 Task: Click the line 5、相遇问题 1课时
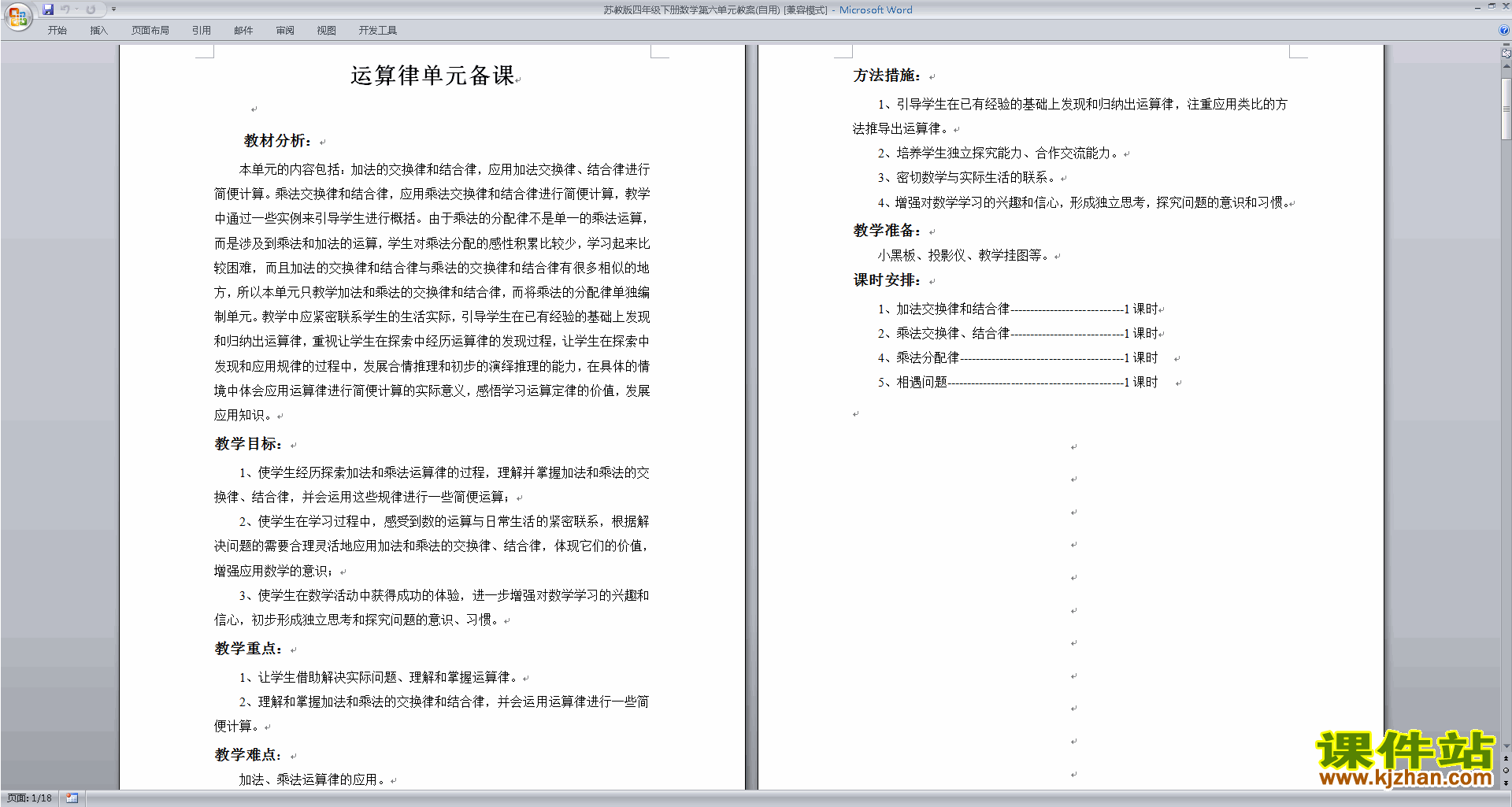[1018, 383]
